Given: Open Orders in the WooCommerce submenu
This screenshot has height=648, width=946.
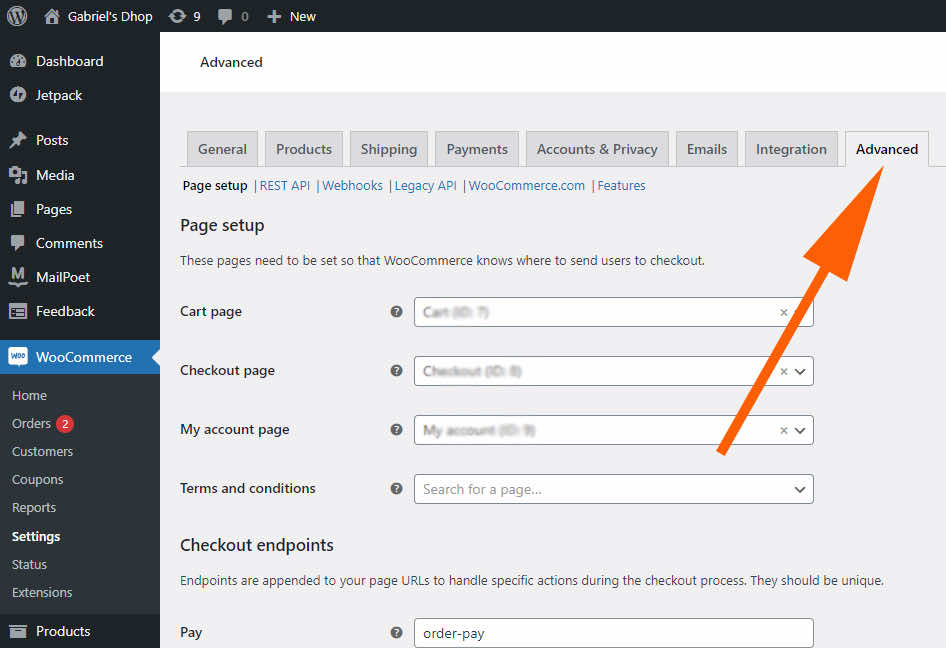Looking at the screenshot, I should [31, 424].
